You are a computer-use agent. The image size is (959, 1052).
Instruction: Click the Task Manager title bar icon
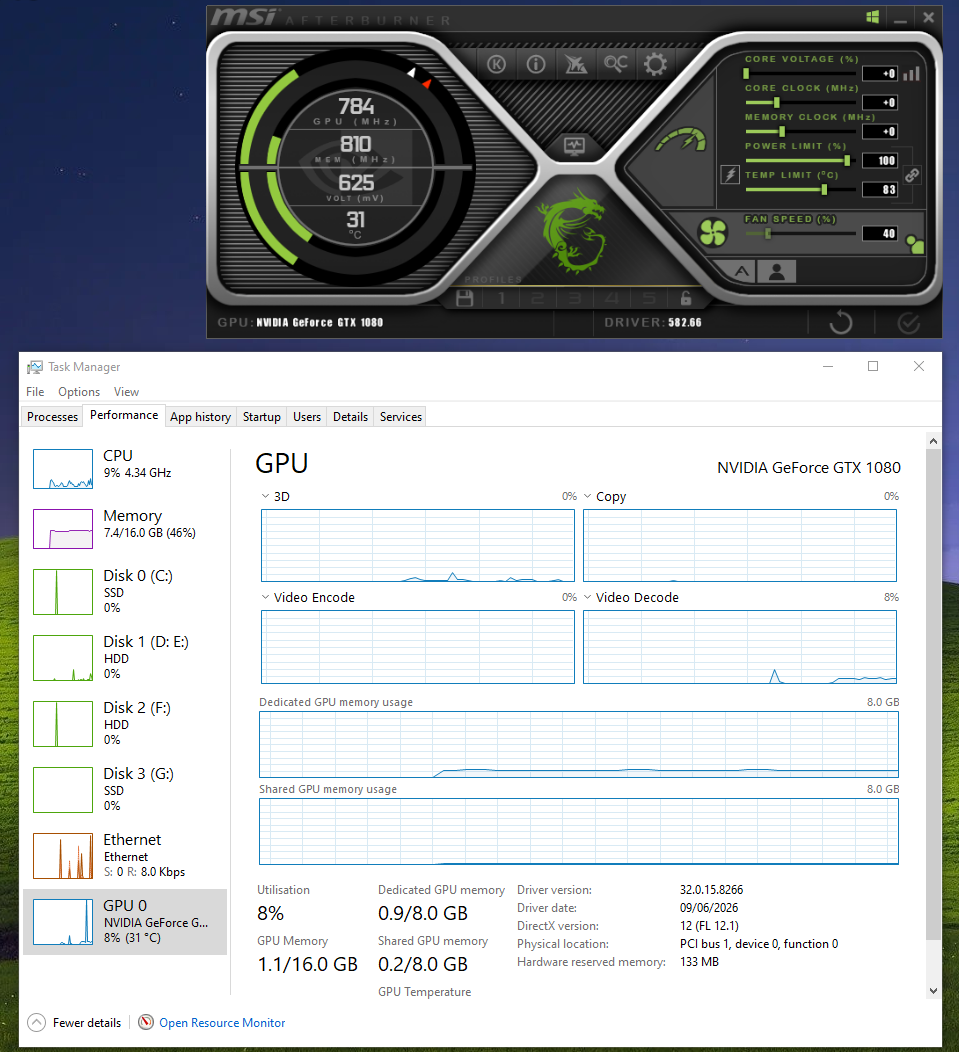pyautogui.click(x=34, y=367)
